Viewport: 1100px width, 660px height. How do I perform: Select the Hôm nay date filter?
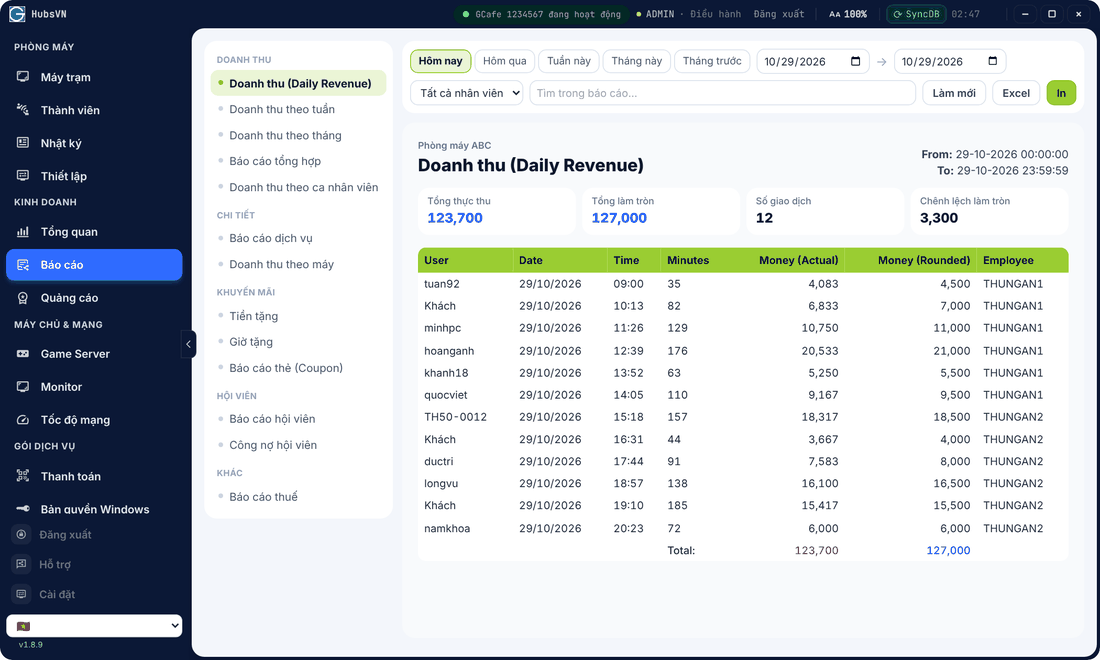pos(441,61)
